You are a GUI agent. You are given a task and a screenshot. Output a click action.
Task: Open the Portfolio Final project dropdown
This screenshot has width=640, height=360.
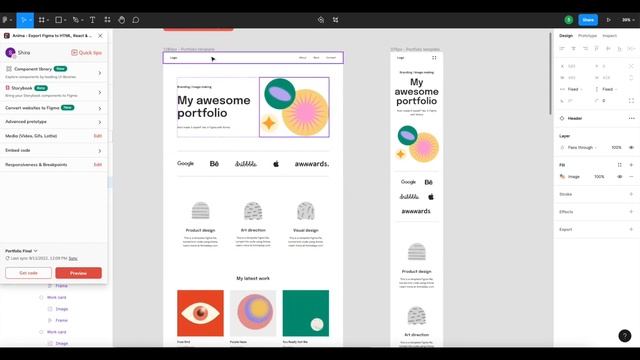tap(21, 251)
